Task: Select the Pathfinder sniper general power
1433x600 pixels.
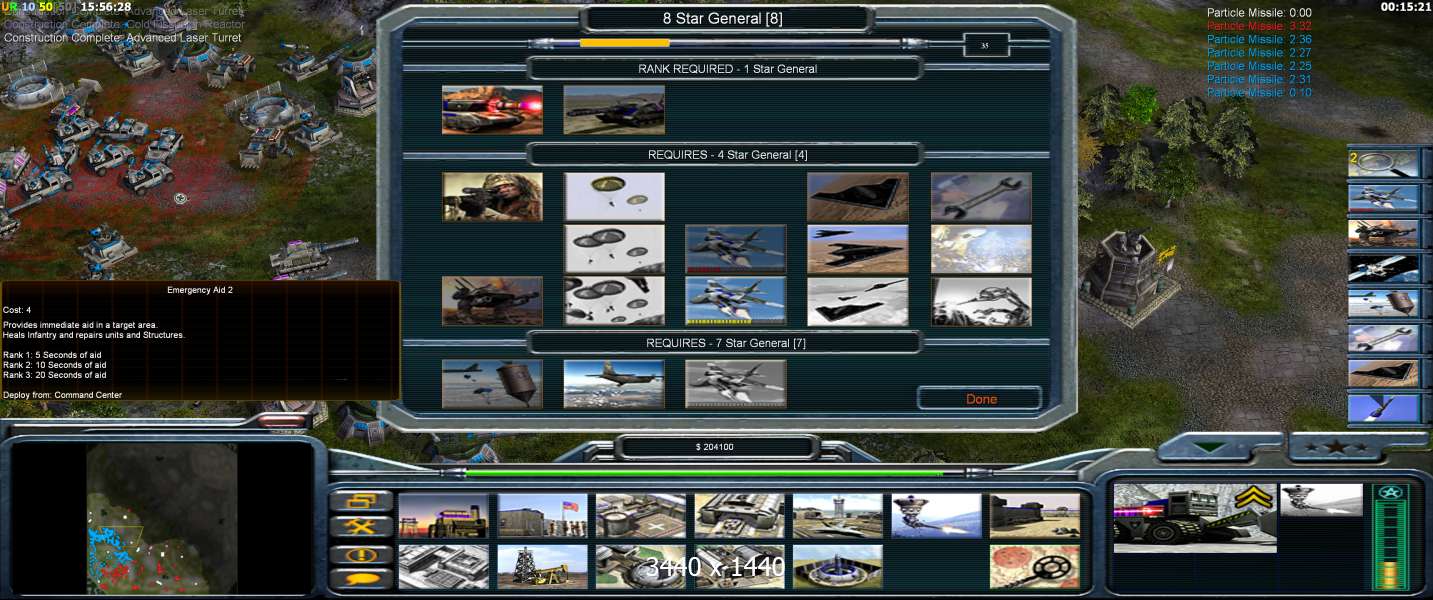Action: tap(492, 197)
